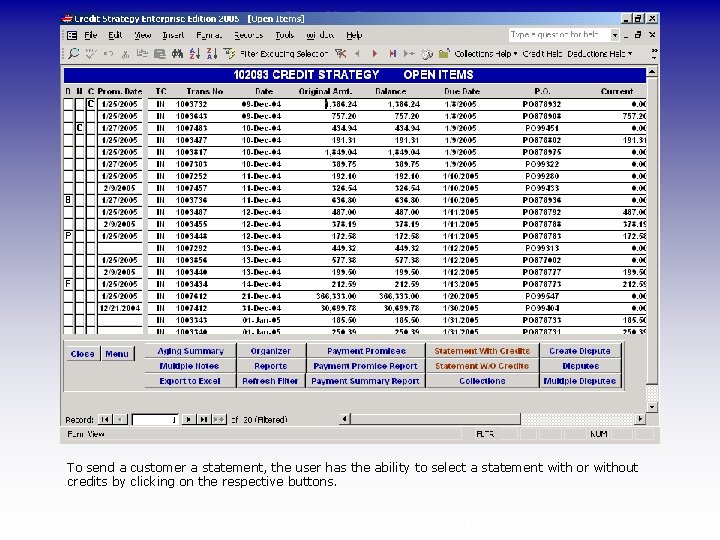Expand the help question box dropdown arrow
Image resolution: width=720 pixels, height=540 pixels.
614,35
